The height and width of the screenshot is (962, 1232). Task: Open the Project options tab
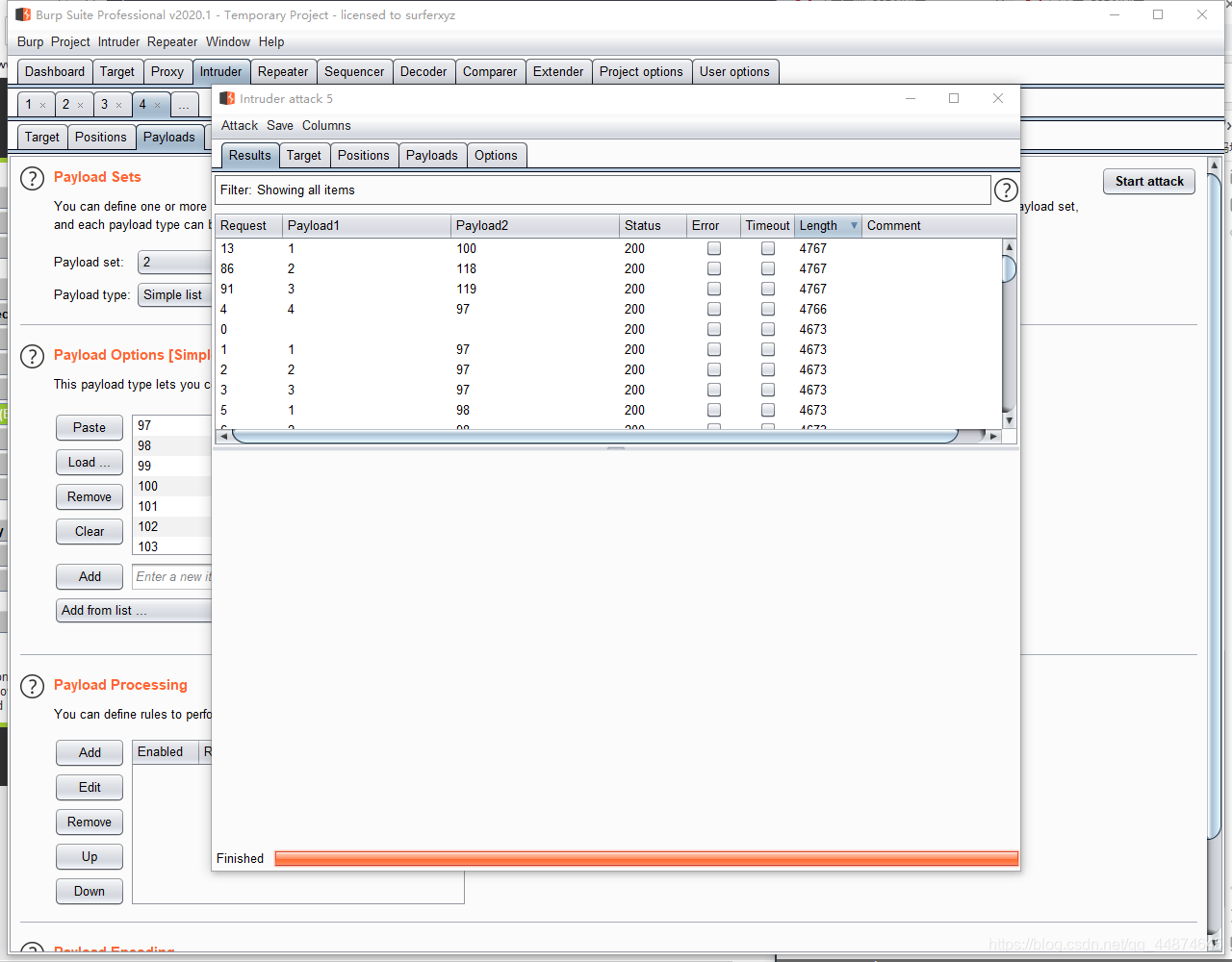tap(641, 71)
